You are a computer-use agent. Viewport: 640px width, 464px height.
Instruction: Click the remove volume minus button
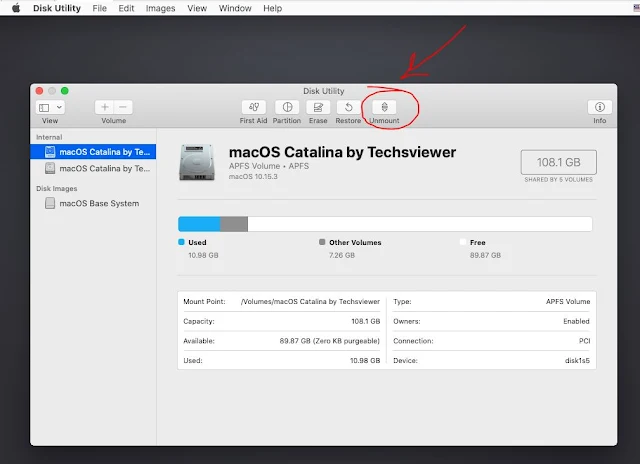123,107
